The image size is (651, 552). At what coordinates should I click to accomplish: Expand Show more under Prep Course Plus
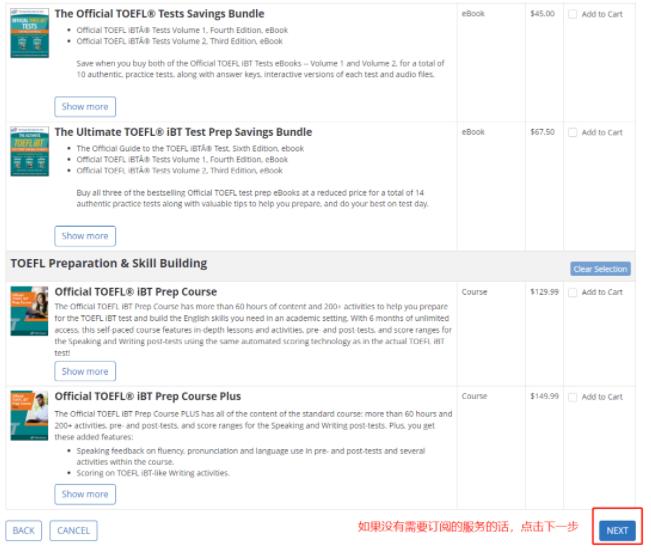click(x=85, y=494)
